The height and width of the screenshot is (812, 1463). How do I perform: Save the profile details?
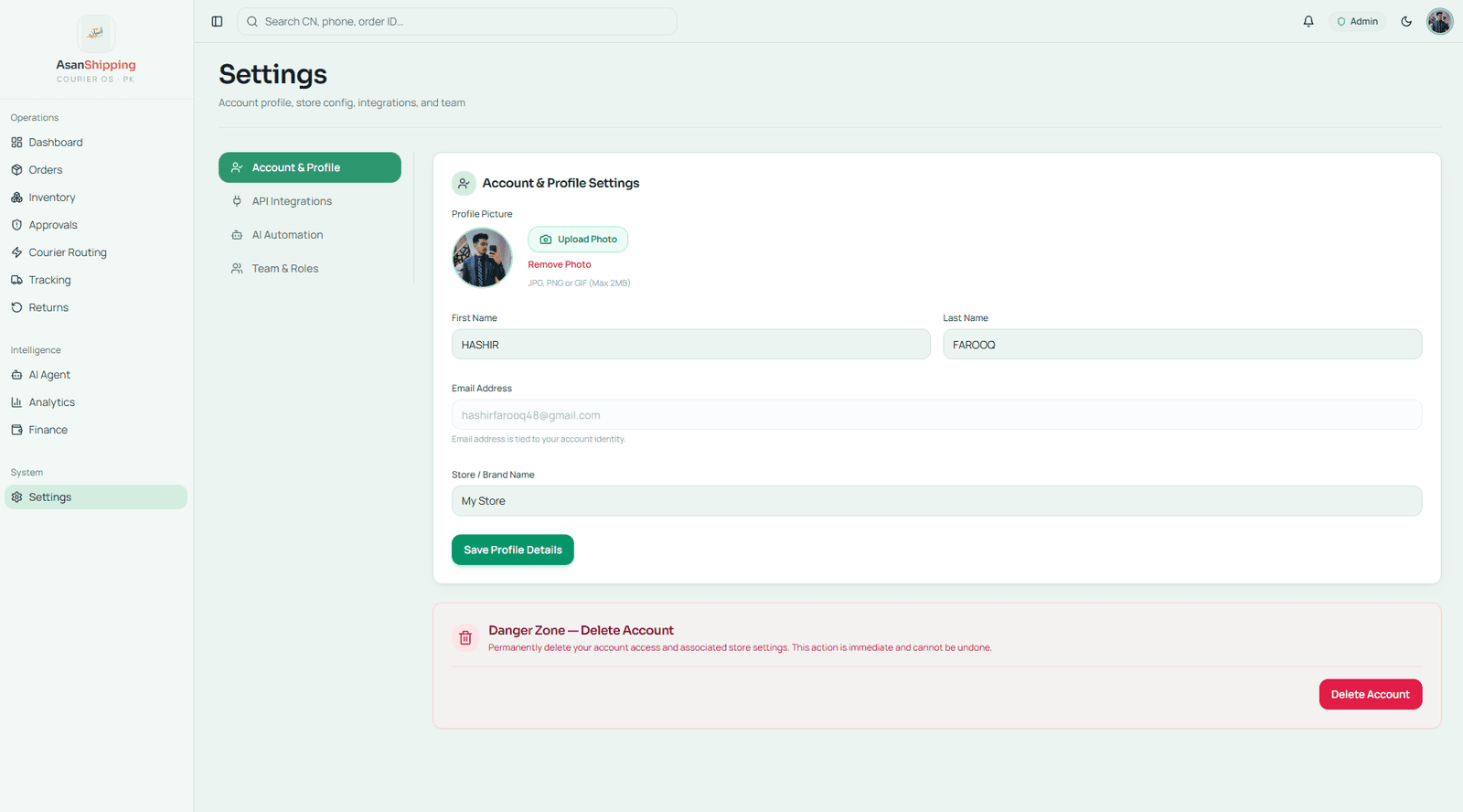(513, 550)
